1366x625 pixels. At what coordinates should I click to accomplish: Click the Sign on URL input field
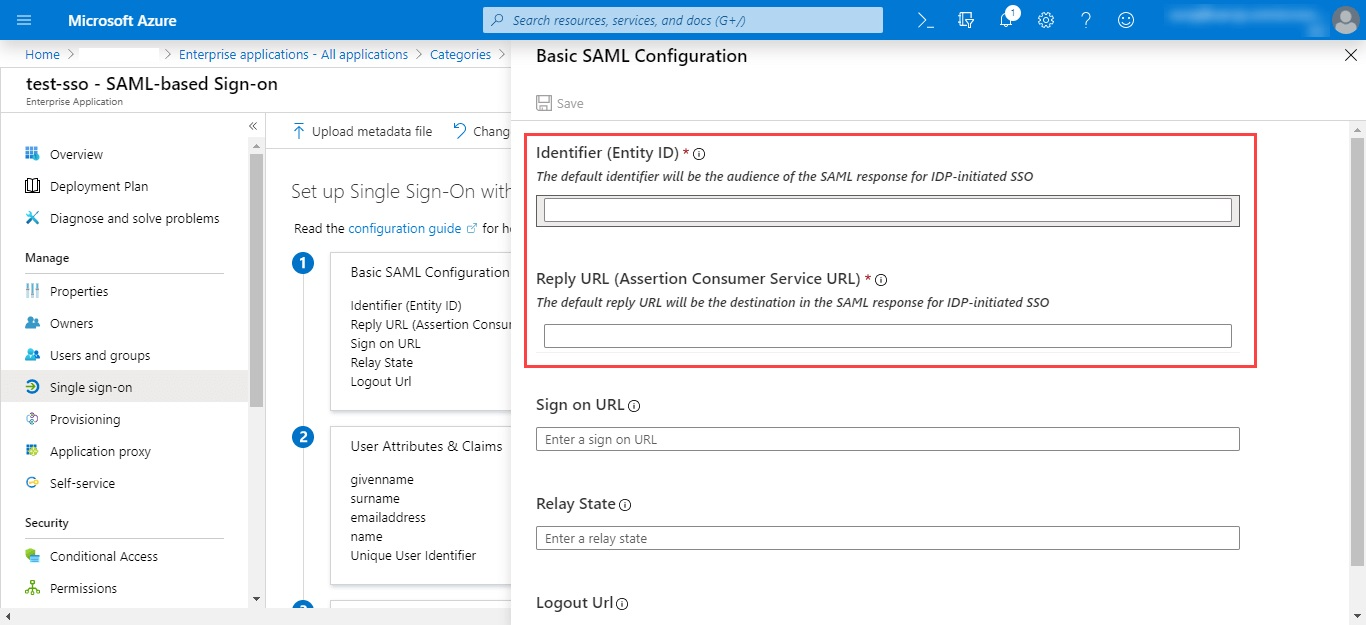point(888,439)
